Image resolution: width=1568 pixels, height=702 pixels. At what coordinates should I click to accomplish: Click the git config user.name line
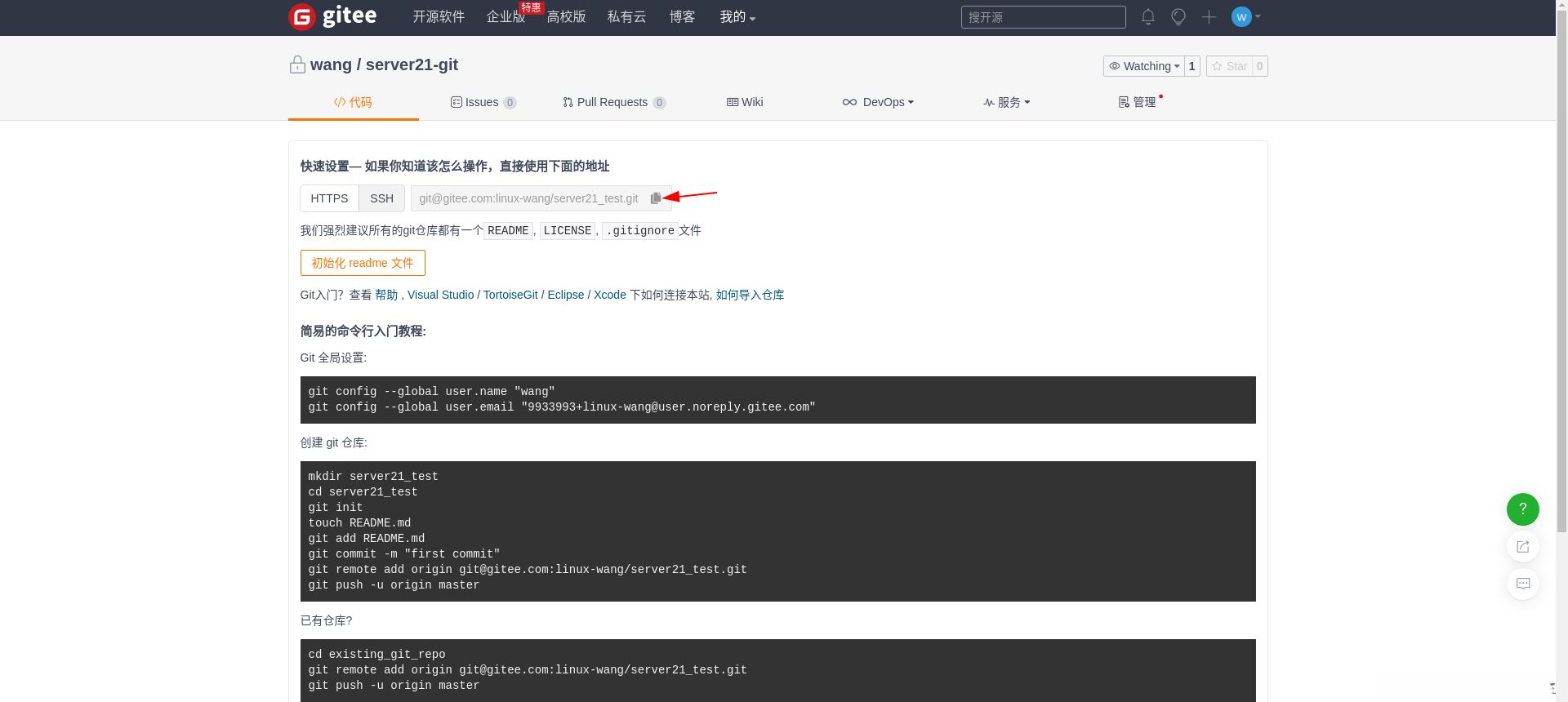[431, 392]
